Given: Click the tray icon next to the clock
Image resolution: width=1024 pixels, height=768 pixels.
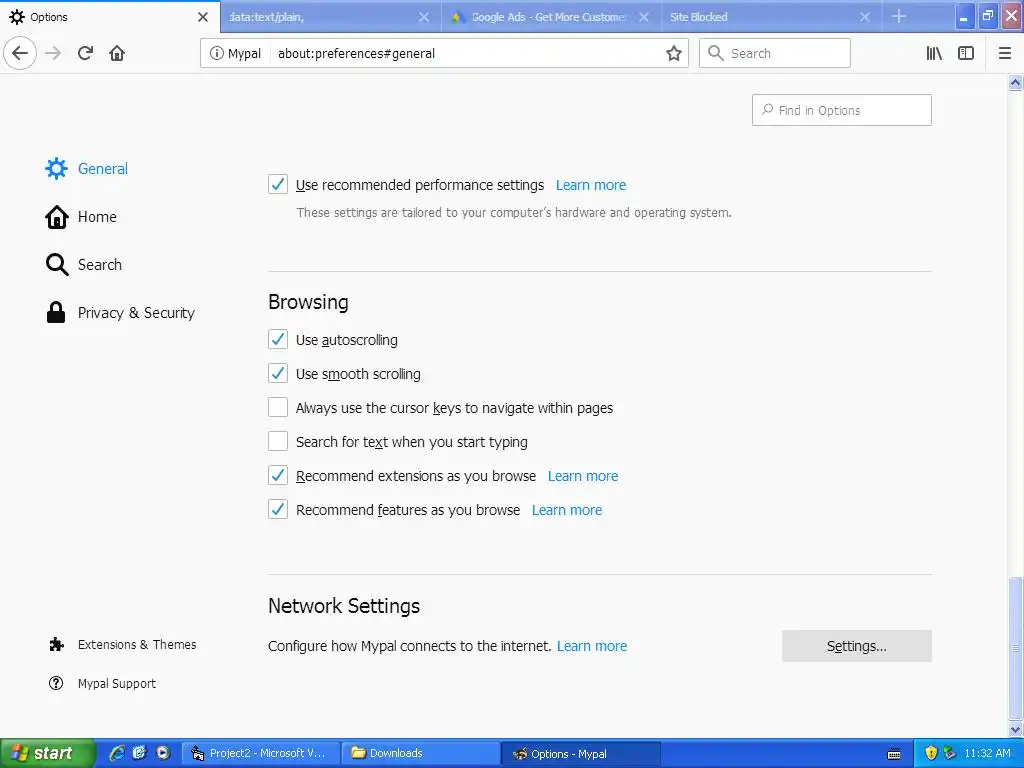Looking at the screenshot, I should [x=950, y=753].
